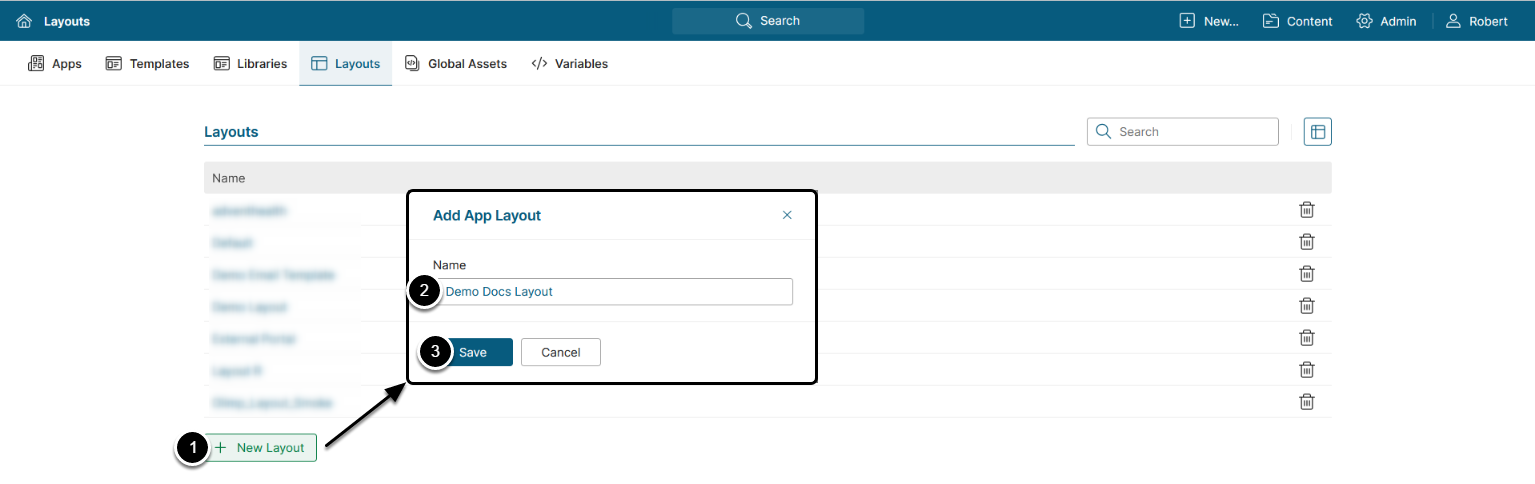1535x484 pixels.
Task: Click the home icon in header
Action: click(24, 21)
